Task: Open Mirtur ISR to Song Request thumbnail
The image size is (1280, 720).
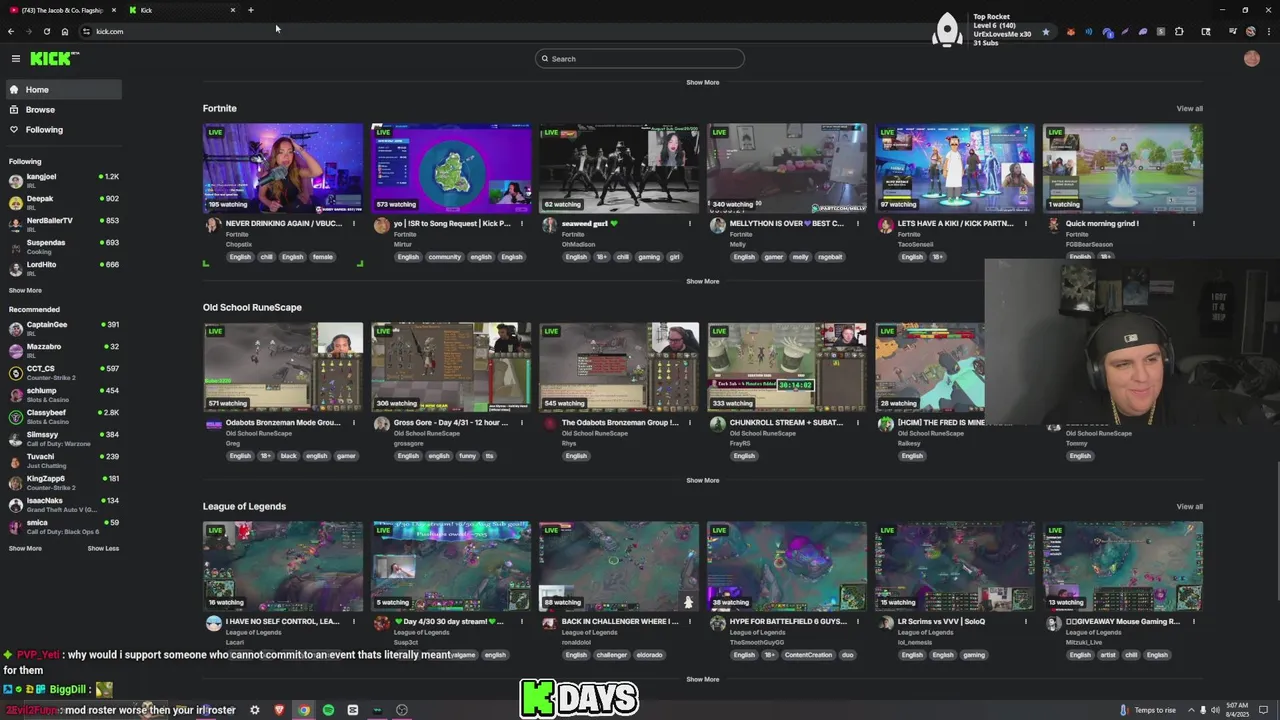Action: pyautogui.click(x=451, y=168)
